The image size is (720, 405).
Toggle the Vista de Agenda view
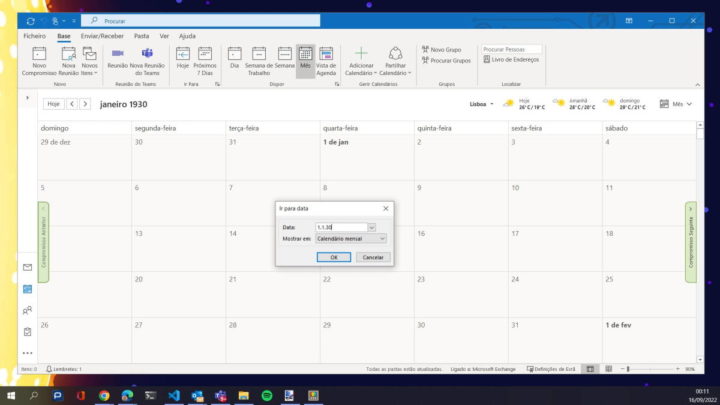pyautogui.click(x=327, y=54)
